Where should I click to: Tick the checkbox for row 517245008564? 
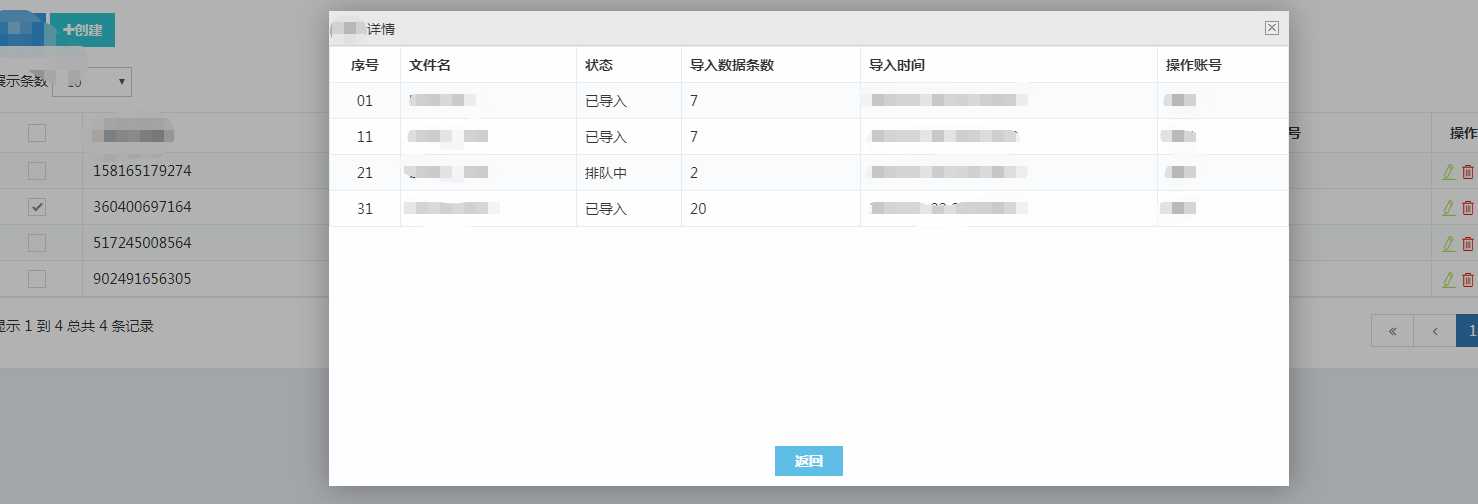pyautogui.click(x=37, y=243)
